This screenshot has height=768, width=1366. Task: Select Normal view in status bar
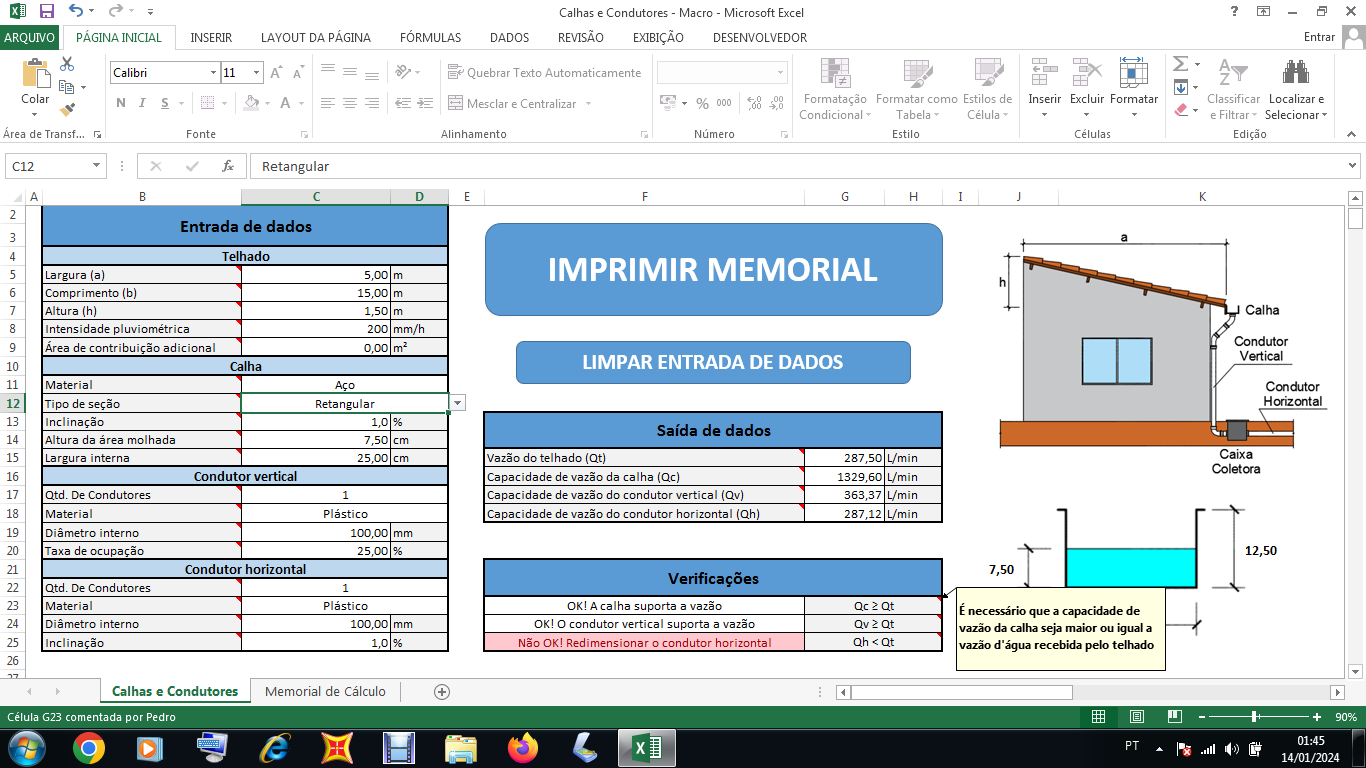point(1098,717)
